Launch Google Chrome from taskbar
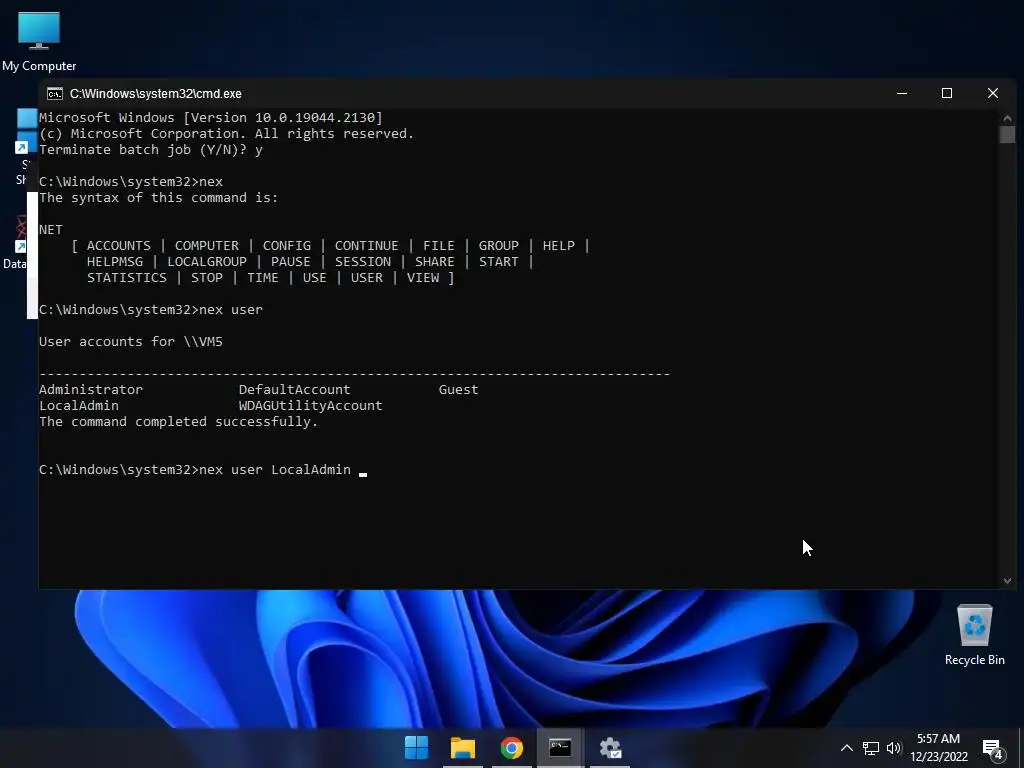 511,748
